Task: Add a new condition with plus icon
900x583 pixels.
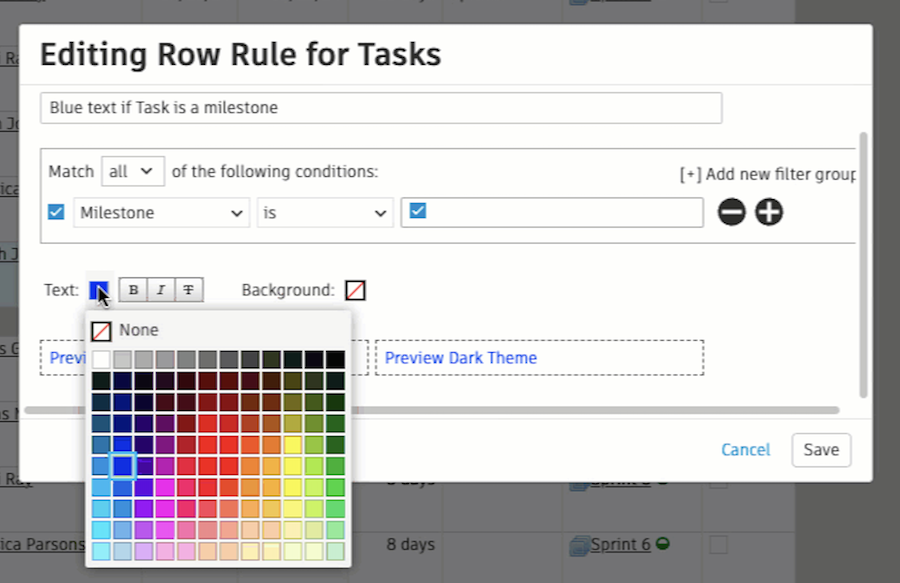Action: click(769, 212)
